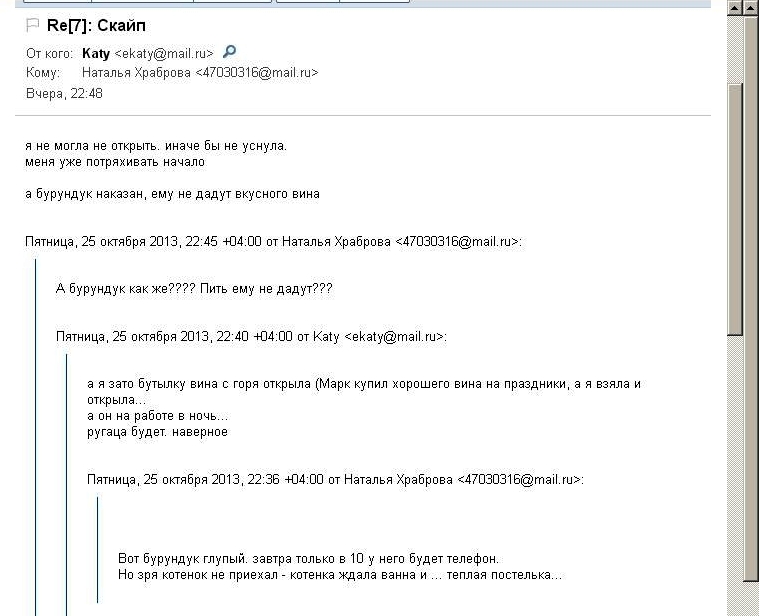The width and height of the screenshot is (759, 616).
Task: Click the inner scrollbar thumb
Action: pos(734,209)
